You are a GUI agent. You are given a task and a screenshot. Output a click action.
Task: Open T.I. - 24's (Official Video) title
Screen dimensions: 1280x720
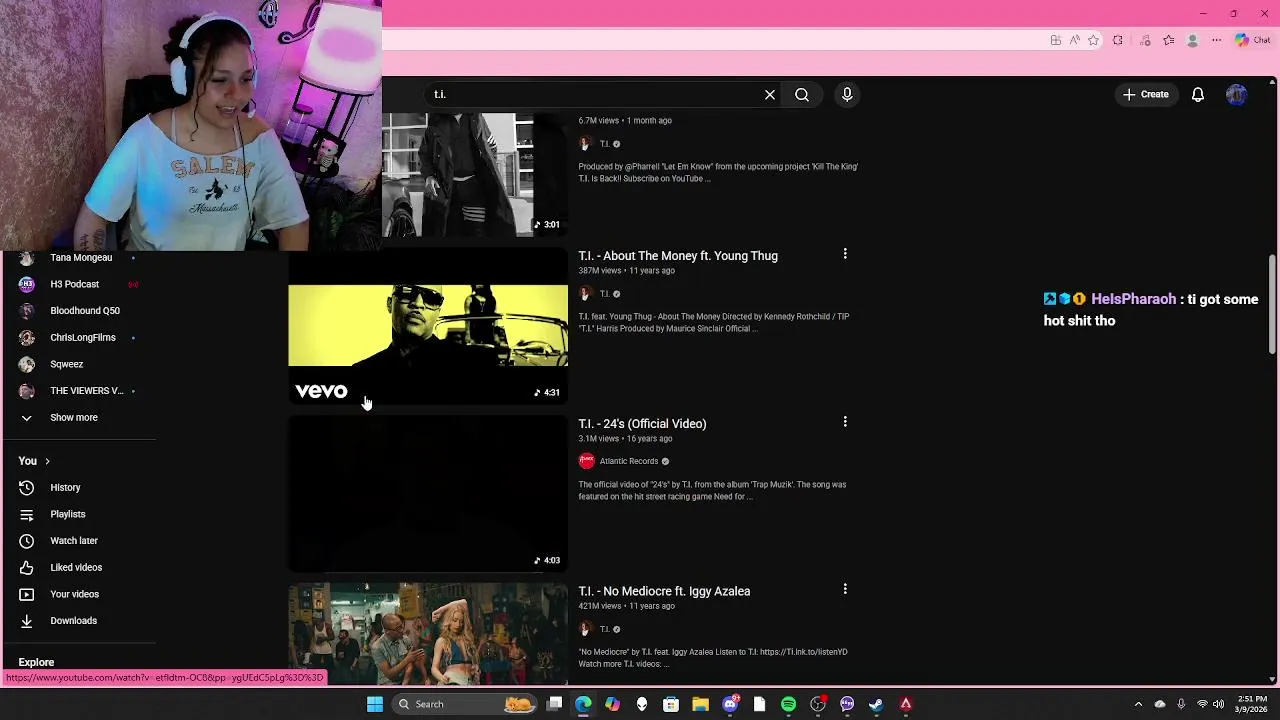click(x=642, y=424)
